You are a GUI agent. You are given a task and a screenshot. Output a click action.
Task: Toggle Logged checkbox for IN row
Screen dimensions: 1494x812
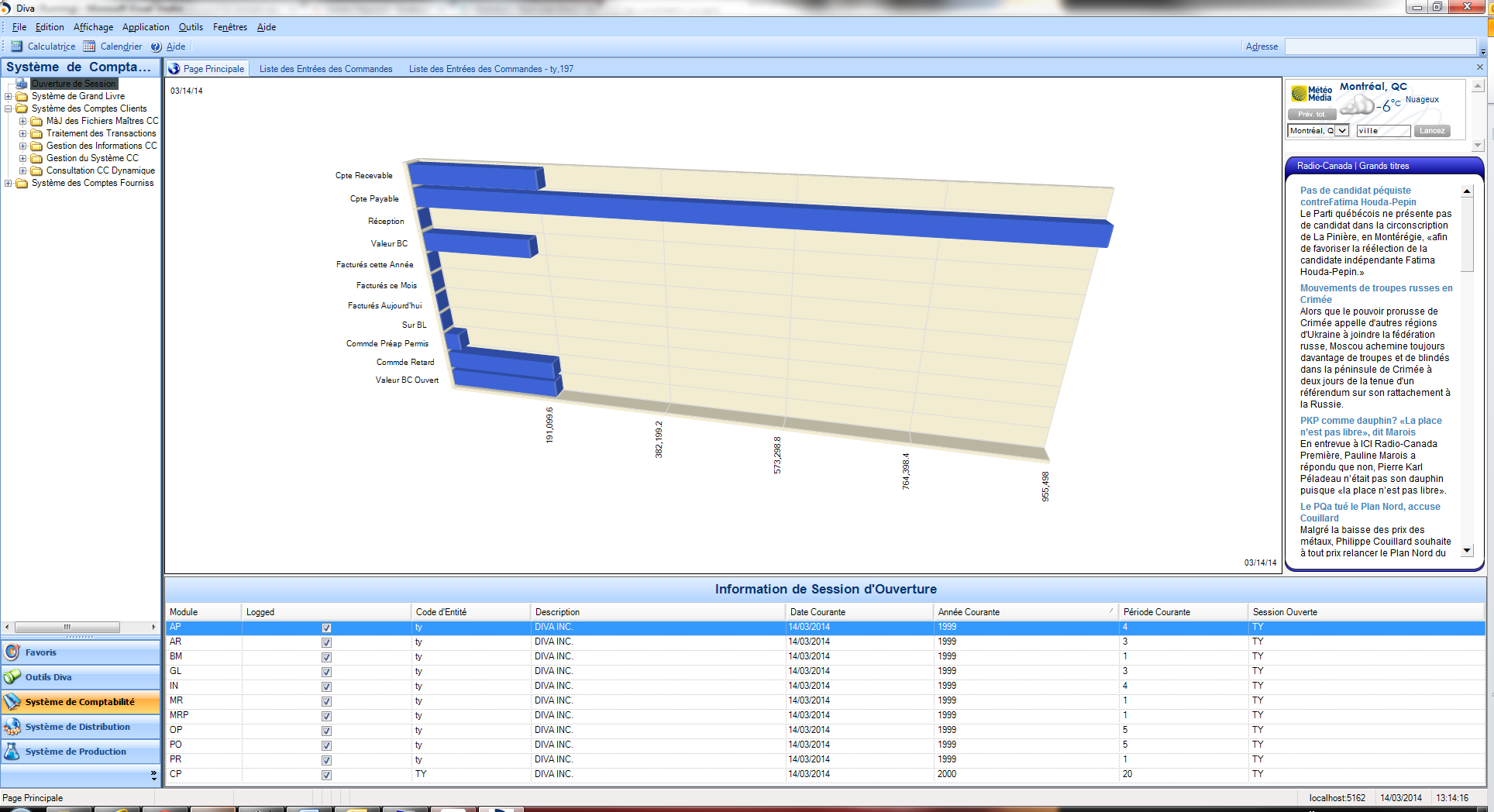(326, 686)
